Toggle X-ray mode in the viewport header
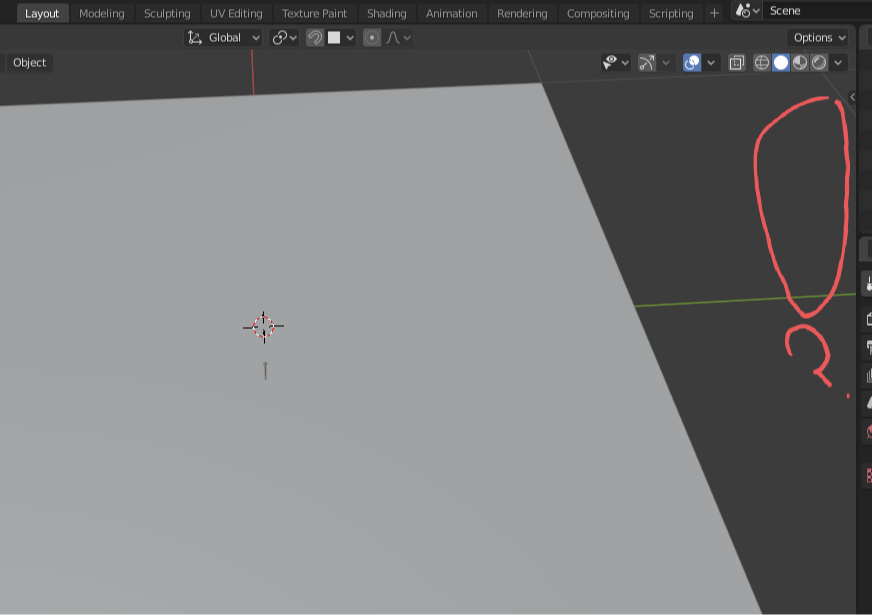Image resolution: width=872 pixels, height=615 pixels. point(736,62)
